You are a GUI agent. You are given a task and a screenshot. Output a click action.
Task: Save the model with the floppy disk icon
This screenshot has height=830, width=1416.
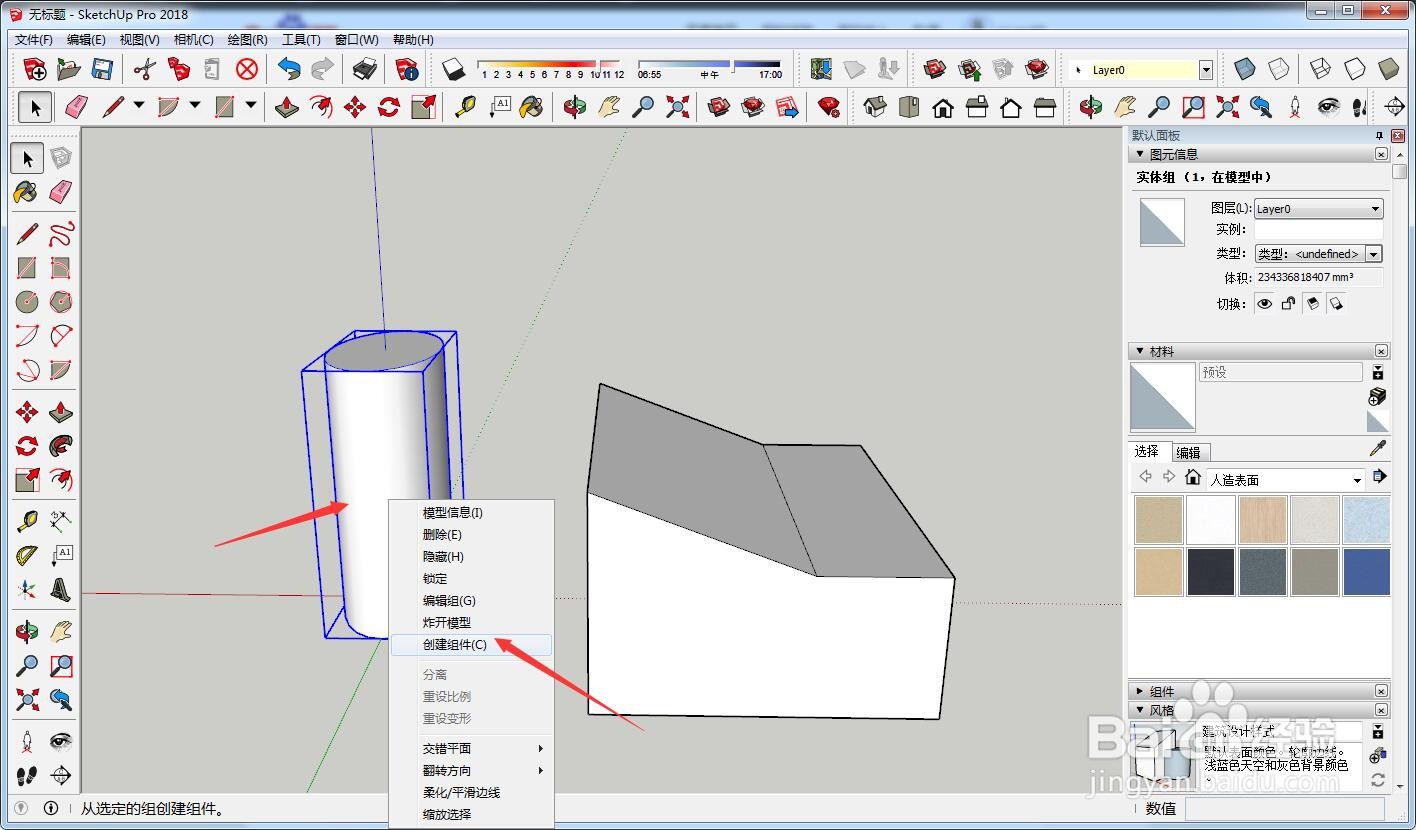(x=102, y=69)
